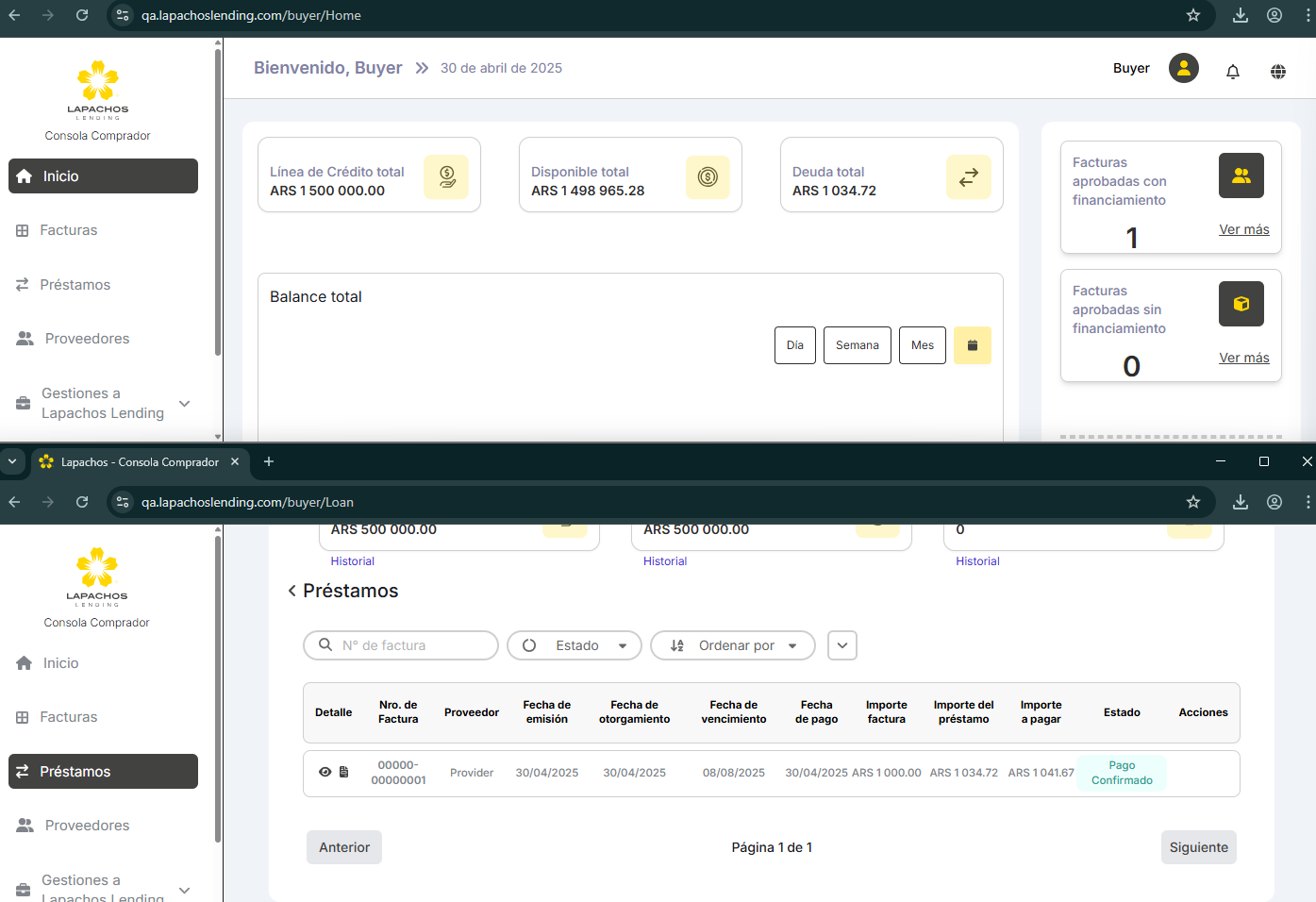Open the calendar date picker icon

[972, 345]
